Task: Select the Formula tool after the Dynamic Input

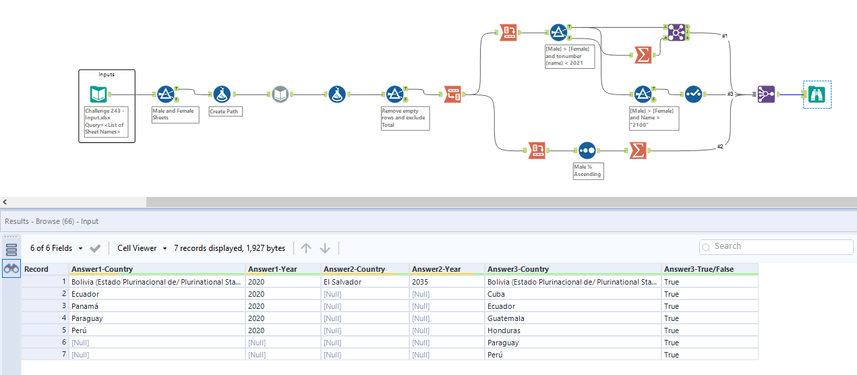Action: [337, 94]
